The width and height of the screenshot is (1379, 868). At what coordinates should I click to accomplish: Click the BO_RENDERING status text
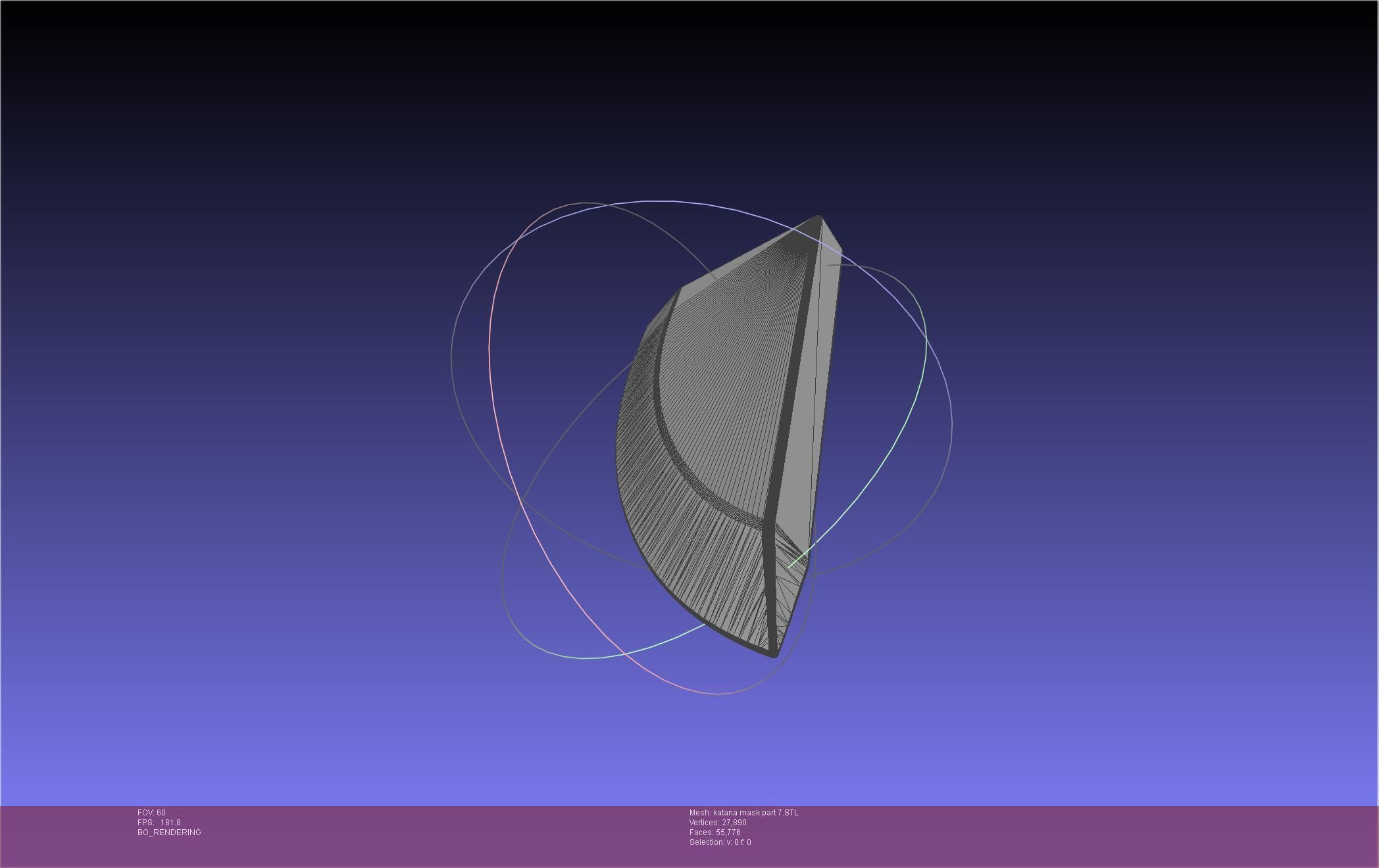click(169, 832)
